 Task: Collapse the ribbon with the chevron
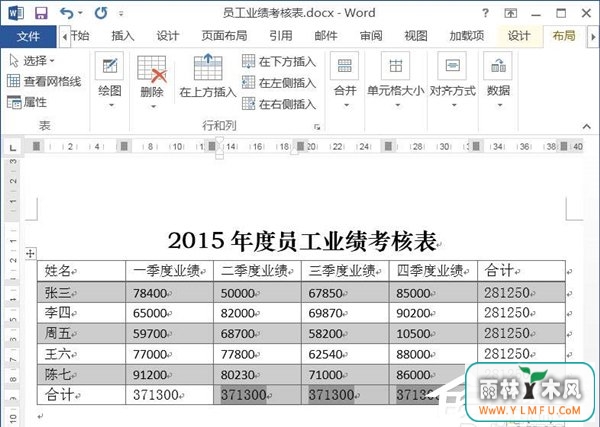pyautogui.click(x=586, y=126)
